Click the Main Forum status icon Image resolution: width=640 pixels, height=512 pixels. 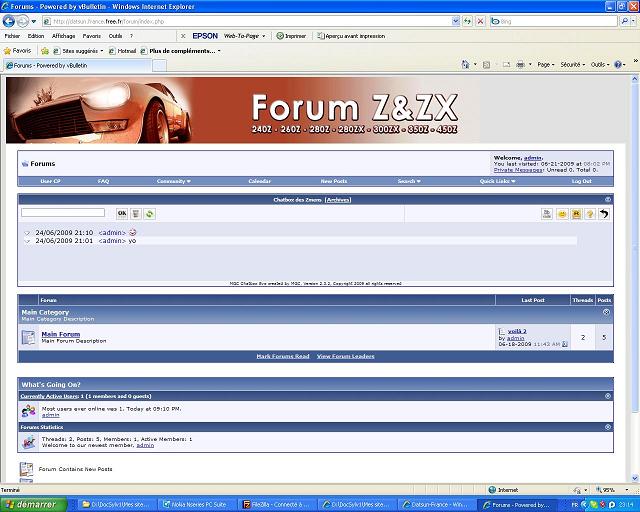[28, 337]
